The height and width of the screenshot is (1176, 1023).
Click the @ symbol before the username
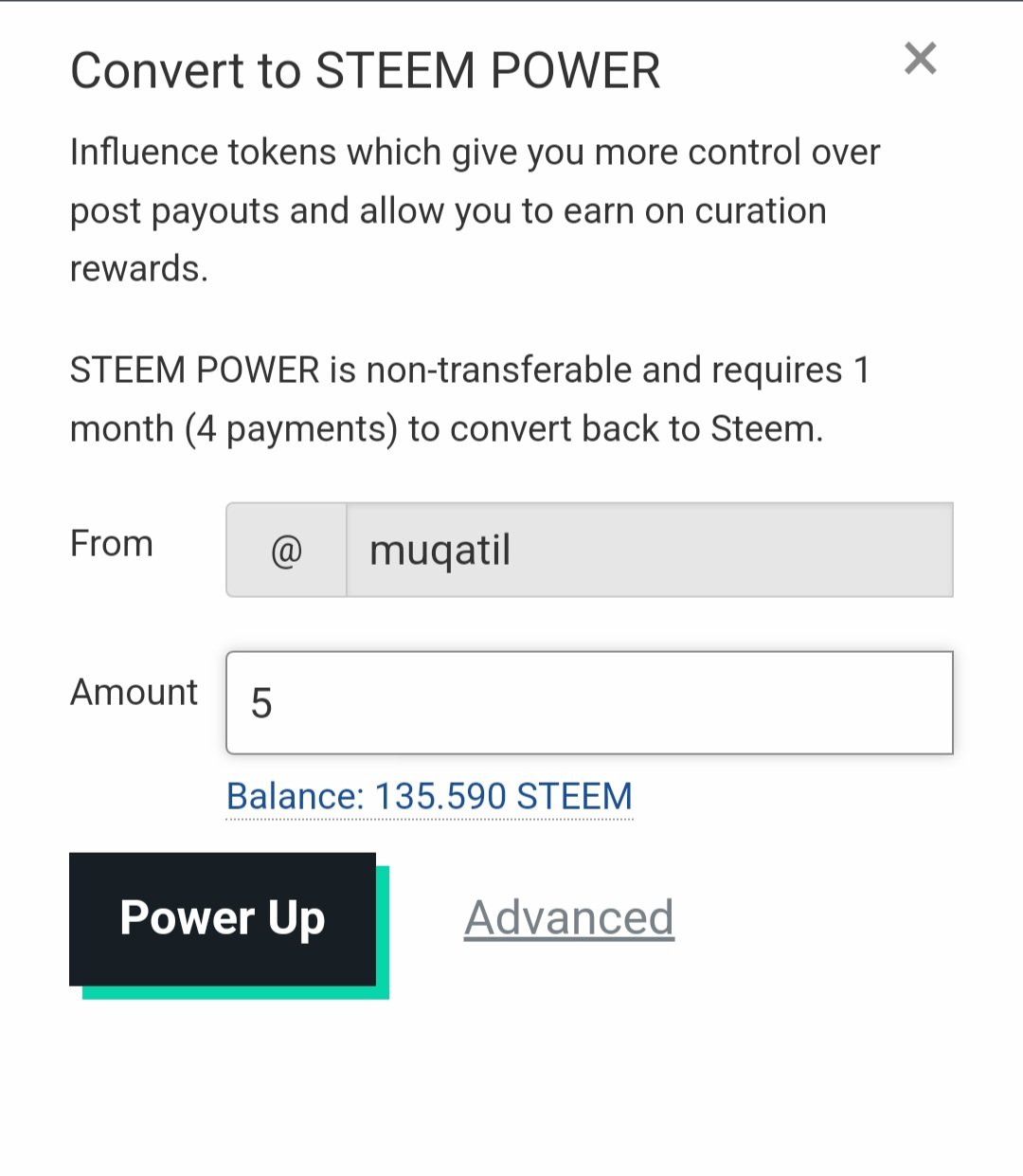point(286,550)
